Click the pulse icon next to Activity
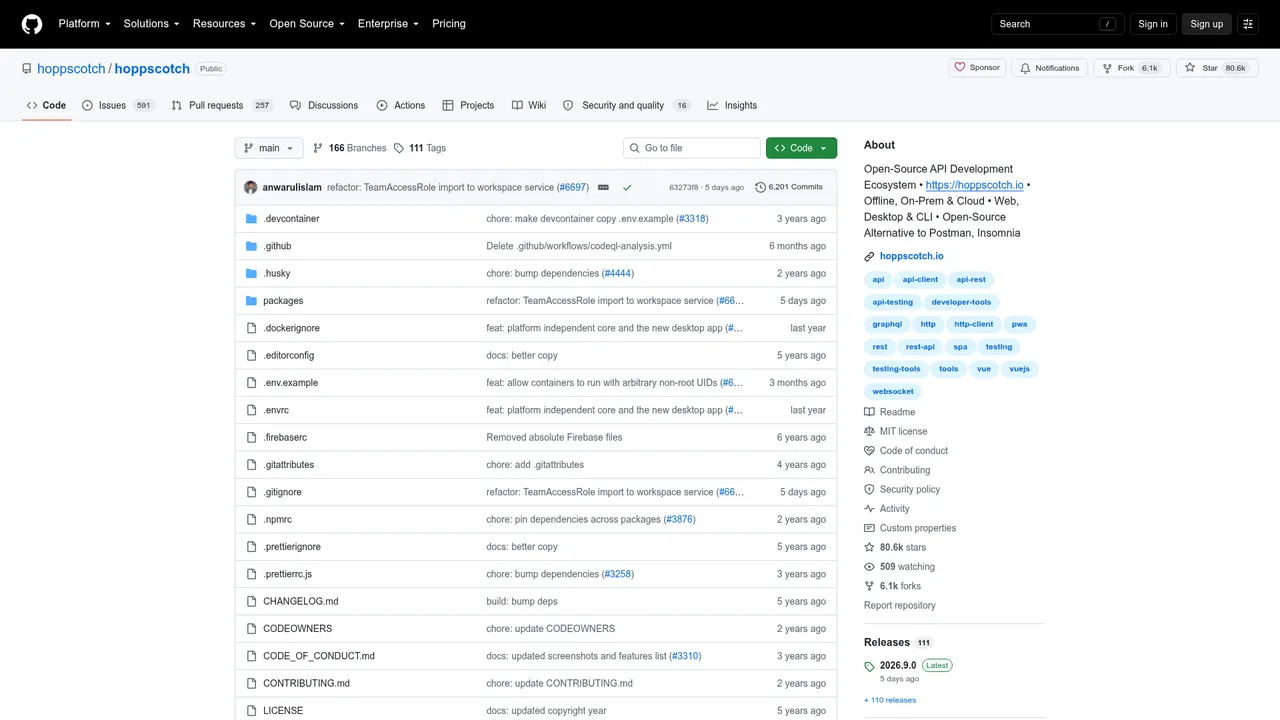 (870, 508)
